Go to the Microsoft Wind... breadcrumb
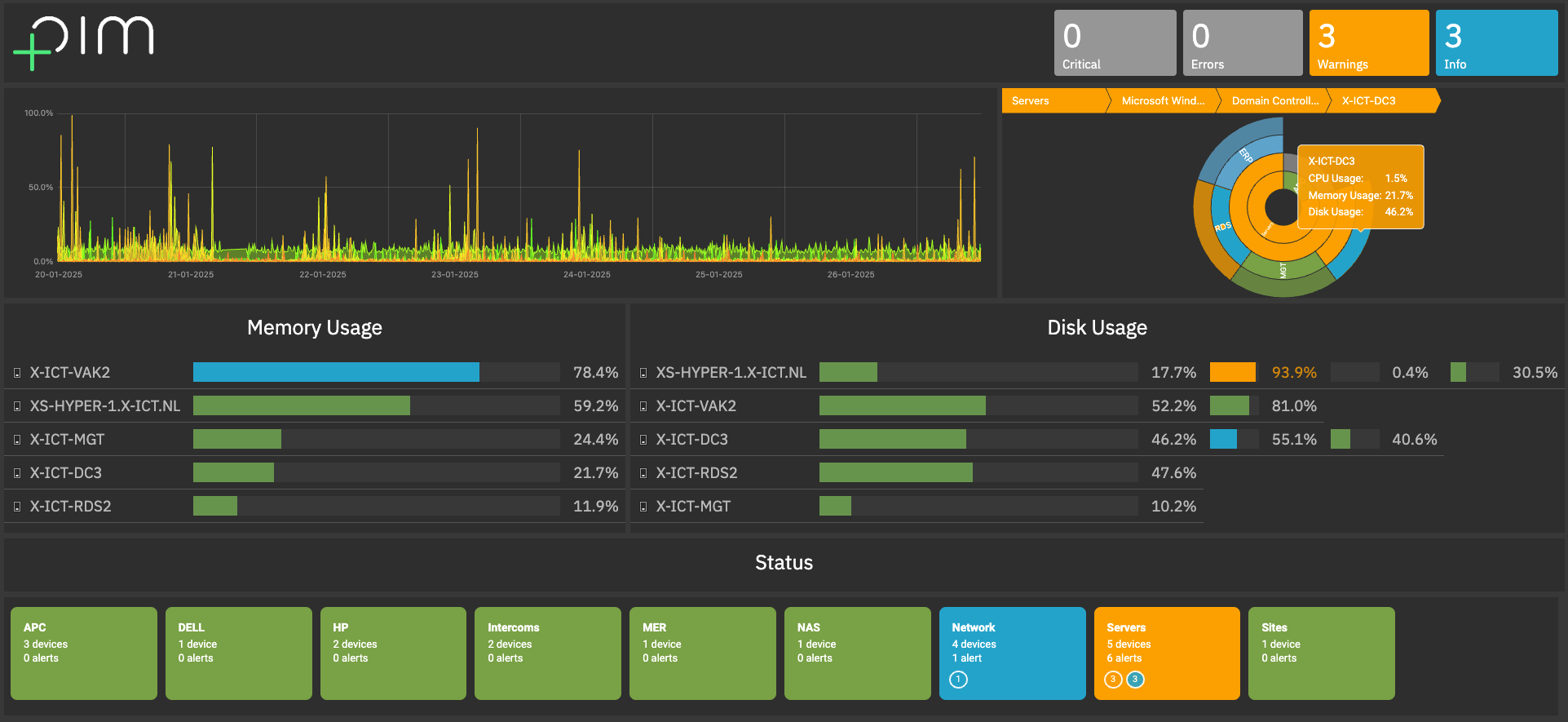 [x=1163, y=101]
